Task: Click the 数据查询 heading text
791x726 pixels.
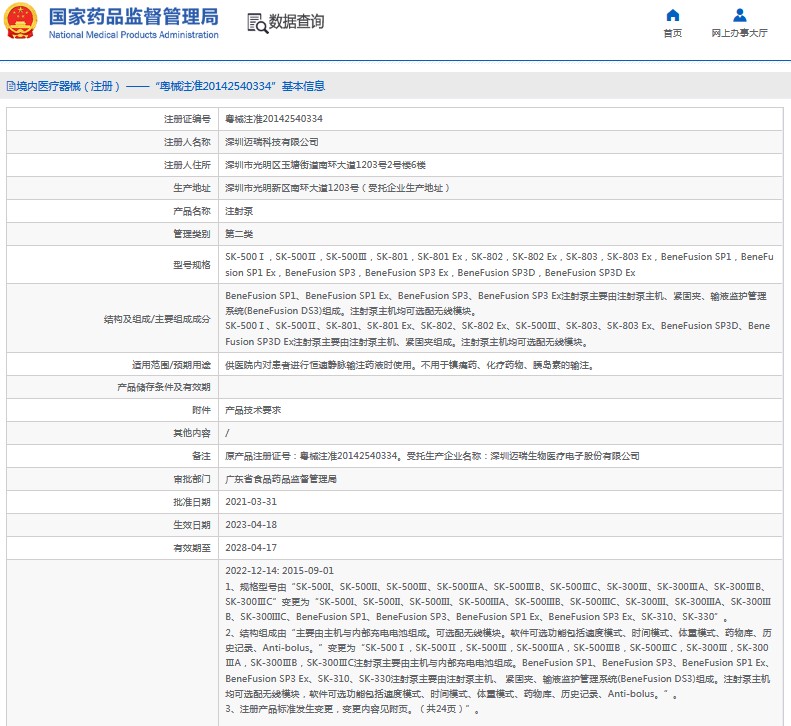Action: point(296,22)
